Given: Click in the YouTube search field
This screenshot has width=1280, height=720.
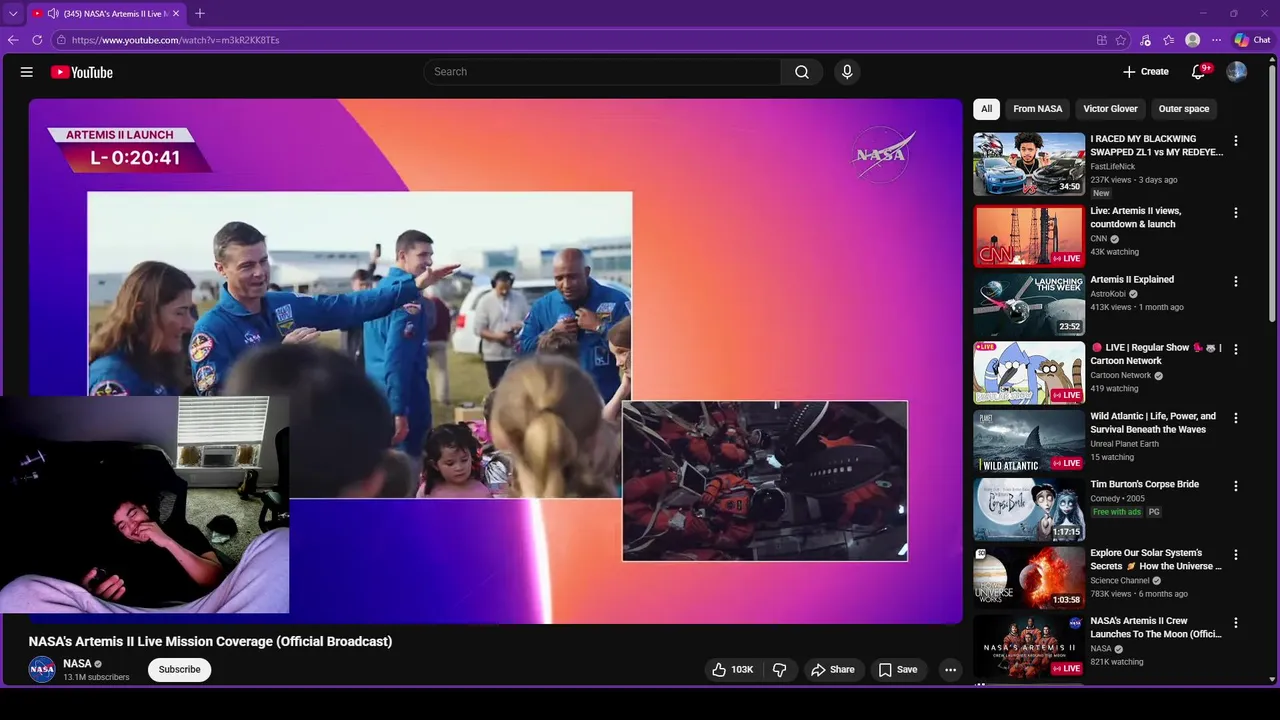Looking at the screenshot, I should 602,72.
